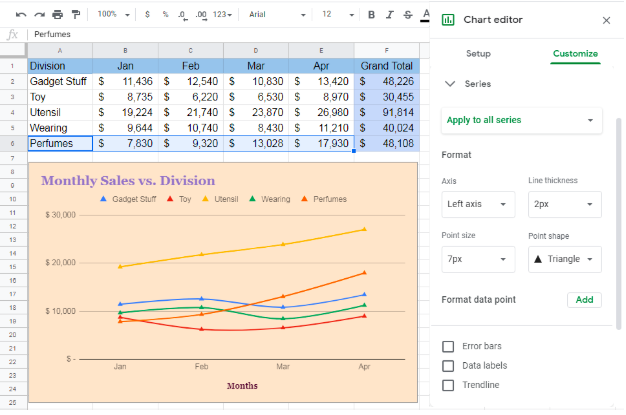Select the Wearing cell
This screenshot has height=415, width=626.
pyautogui.click(x=60, y=128)
